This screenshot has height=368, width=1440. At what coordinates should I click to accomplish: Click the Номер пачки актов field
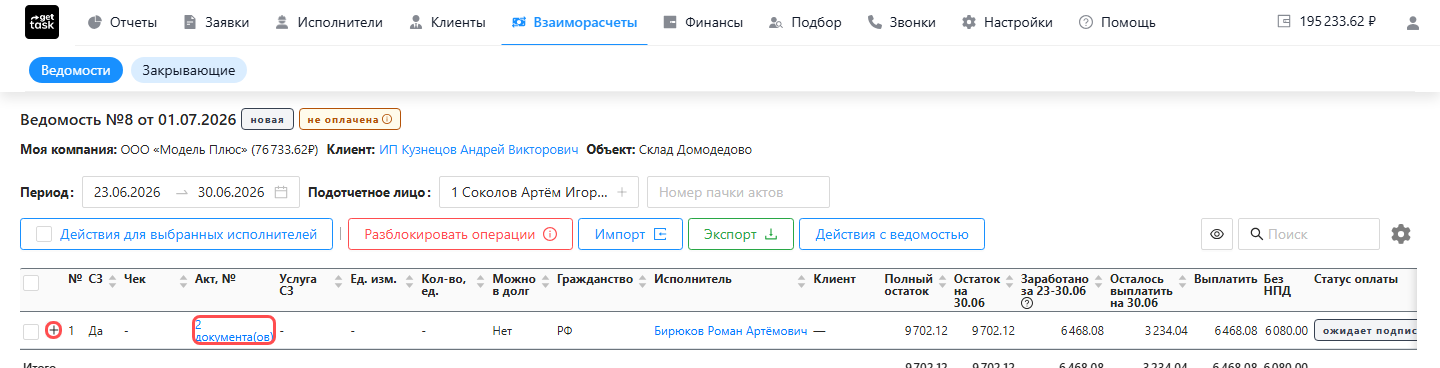point(738,192)
